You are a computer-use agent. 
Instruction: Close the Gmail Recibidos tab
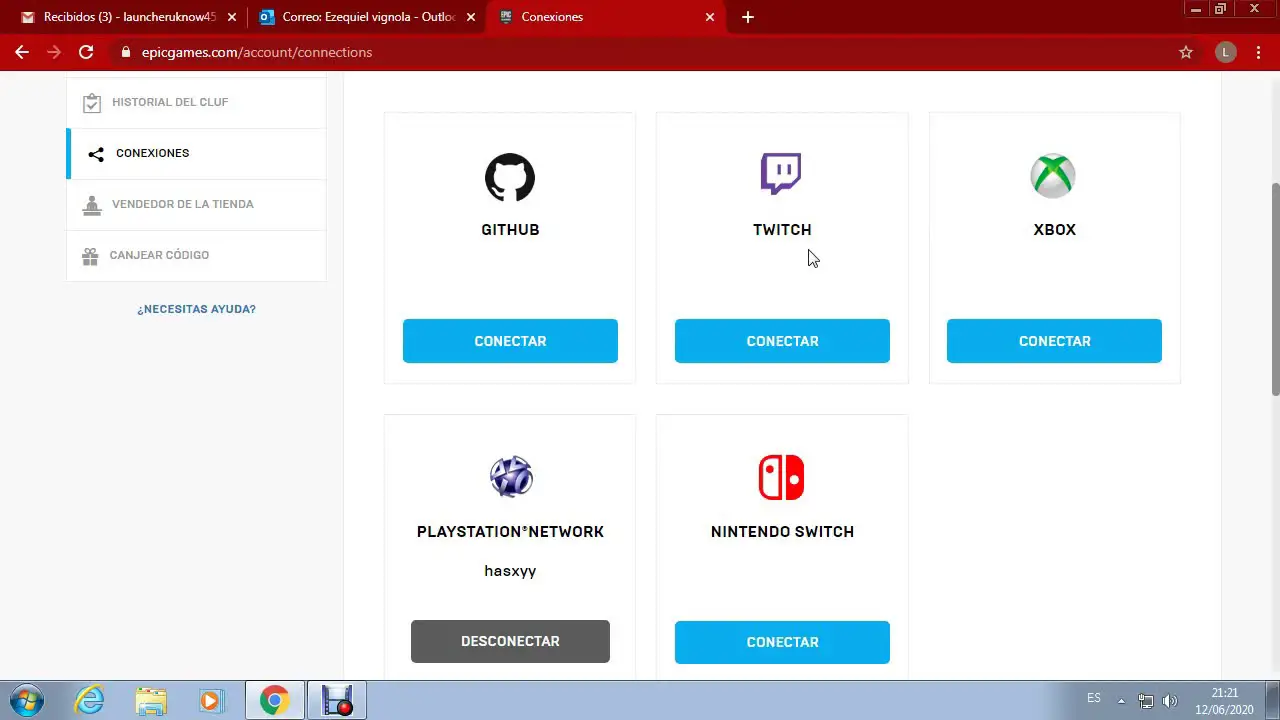click(x=232, y=17)
